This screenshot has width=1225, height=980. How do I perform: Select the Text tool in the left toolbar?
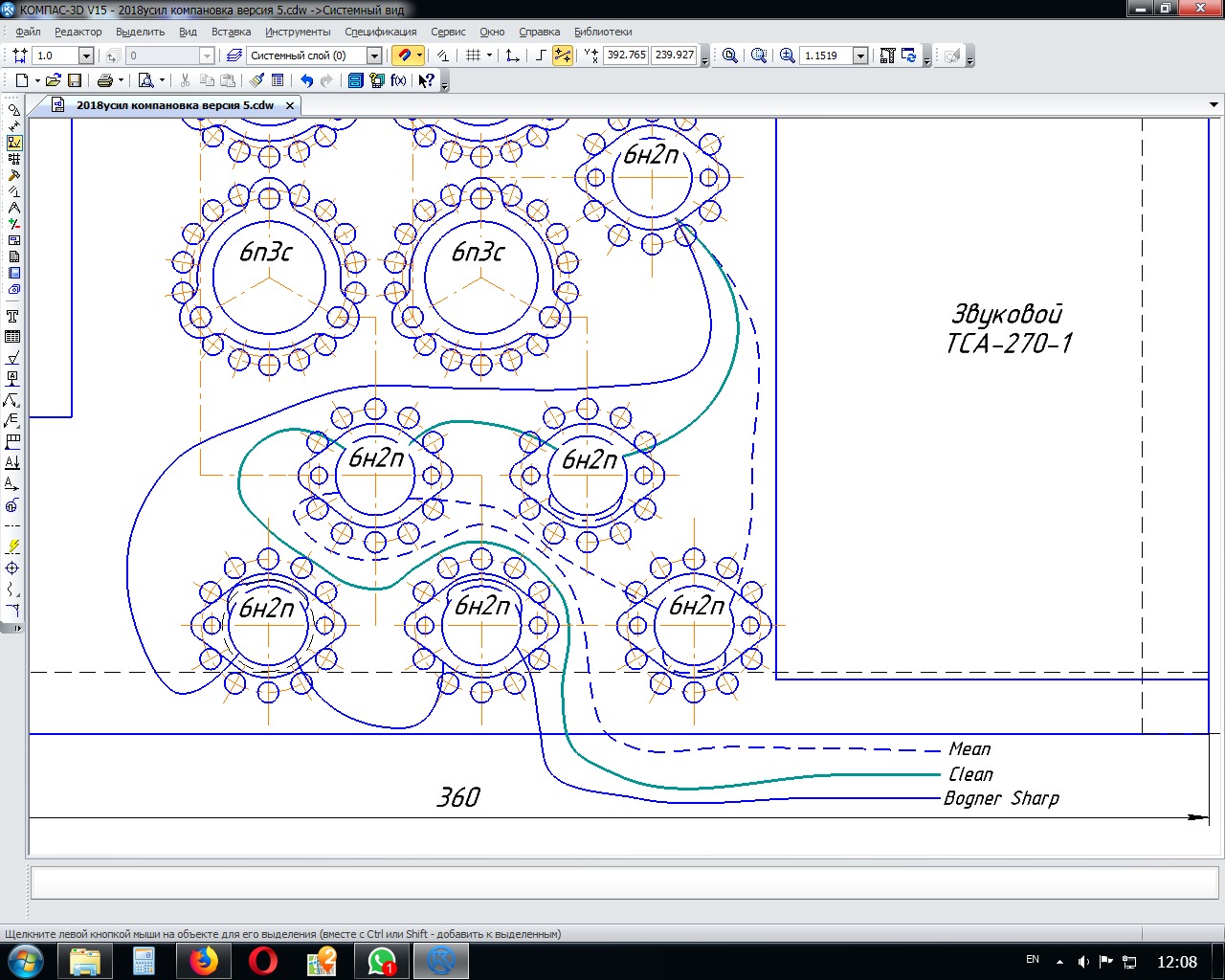click(12, 316)
